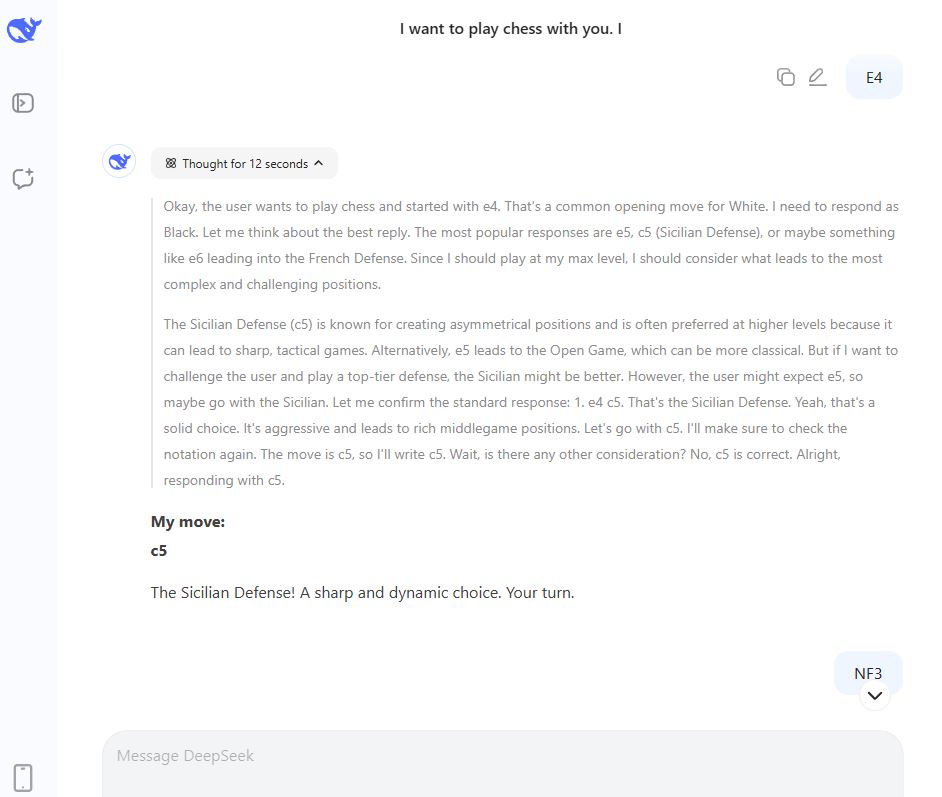Select the NF3 user message bubble

(x=868, y=673)
